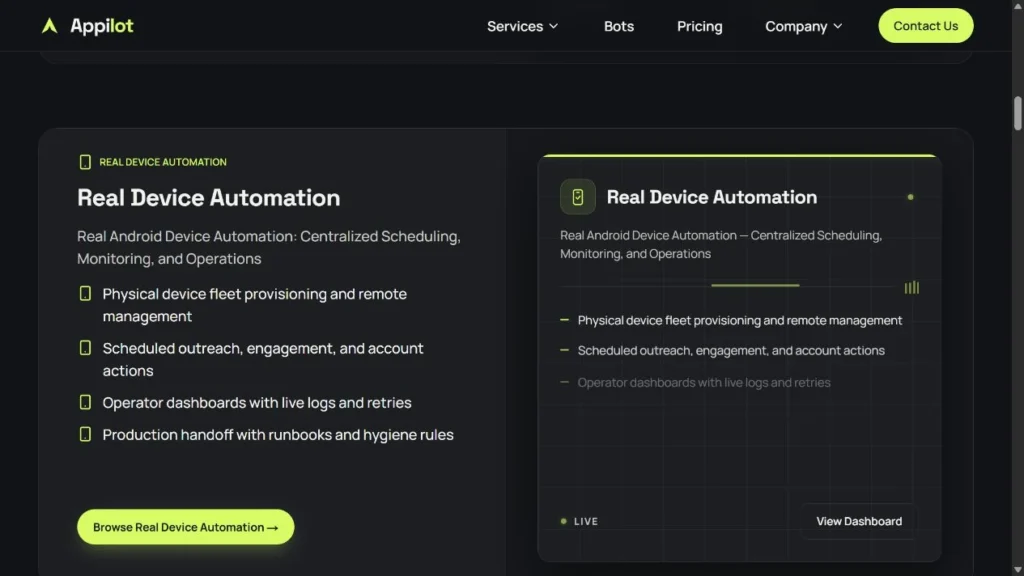Click the device check icon in the card header

coord(577,197)
